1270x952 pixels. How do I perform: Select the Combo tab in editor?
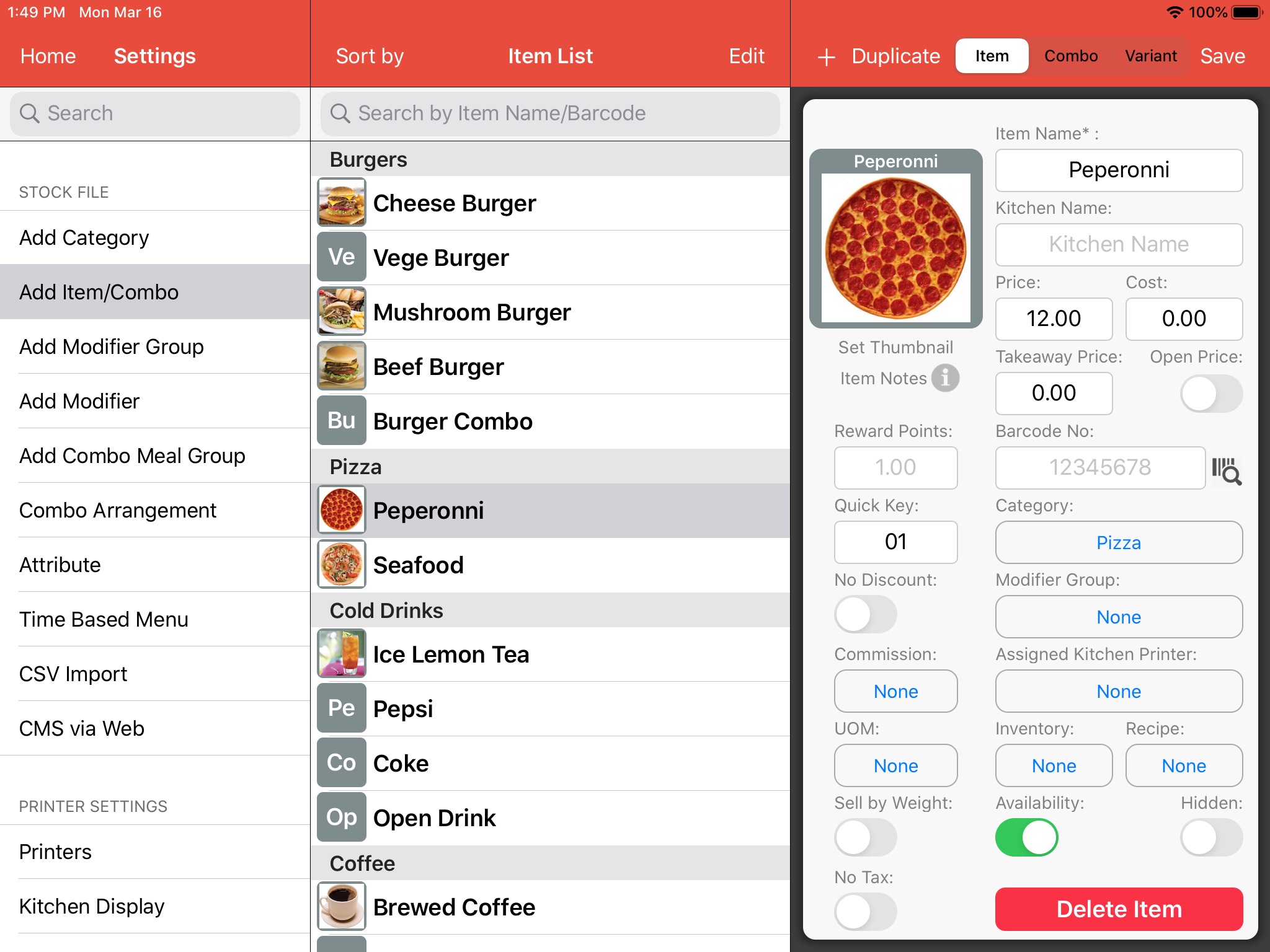click(x=1073, y=56)
